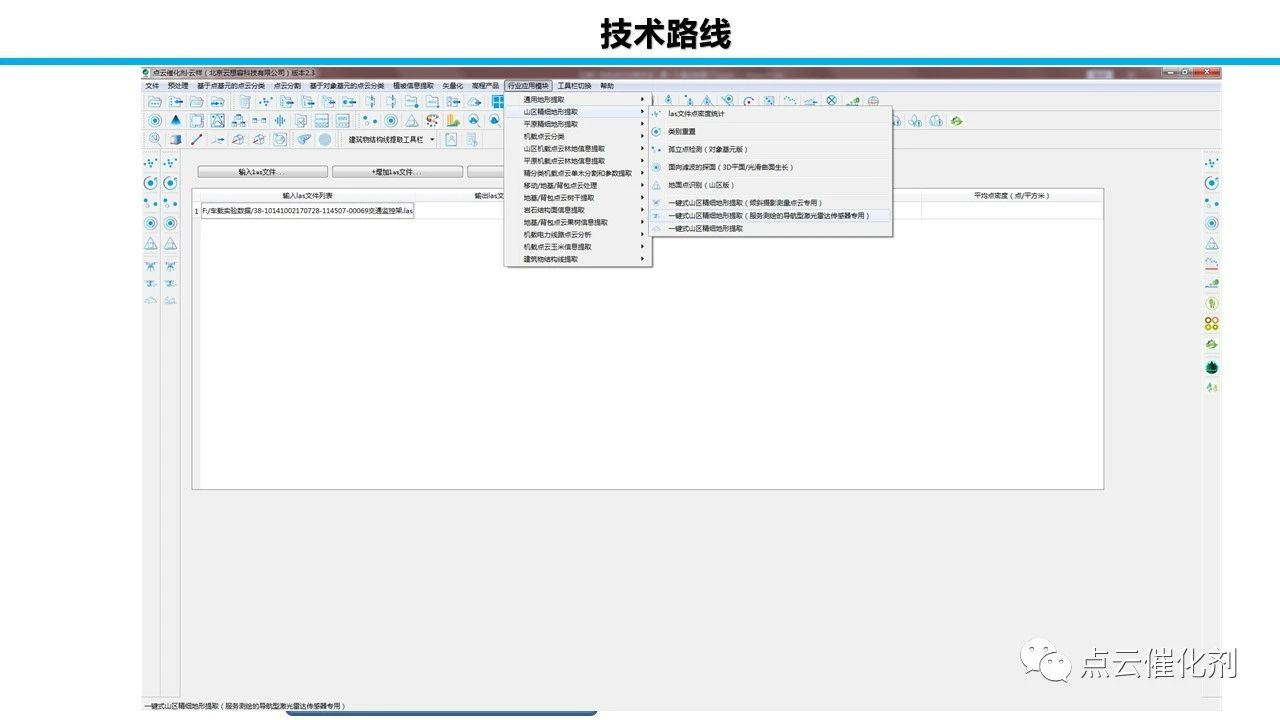Click the cloud icon in top toolbar row
The image size is (1280, 720).
[x=474, y=102]
